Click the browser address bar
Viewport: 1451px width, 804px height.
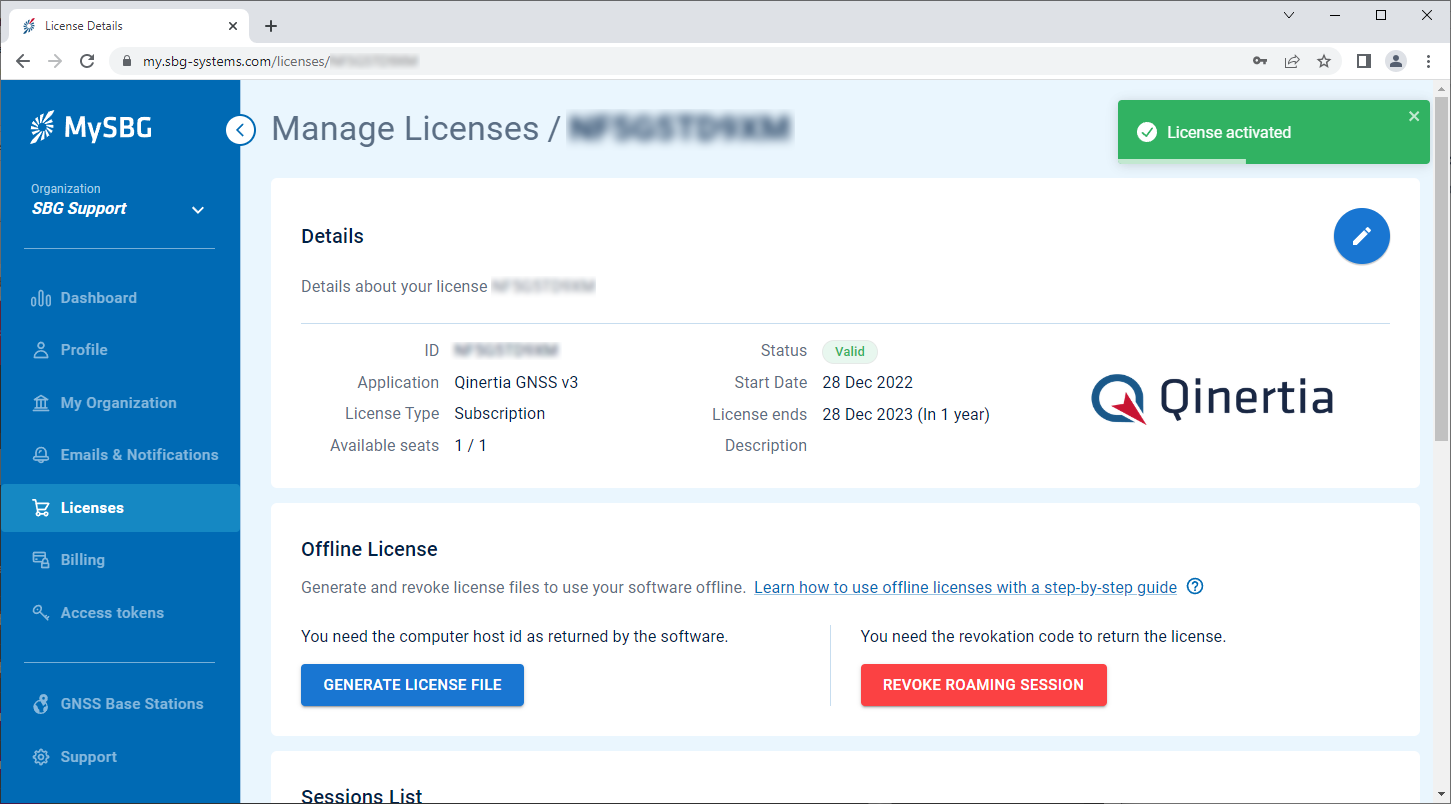click(x=680, y=61)
